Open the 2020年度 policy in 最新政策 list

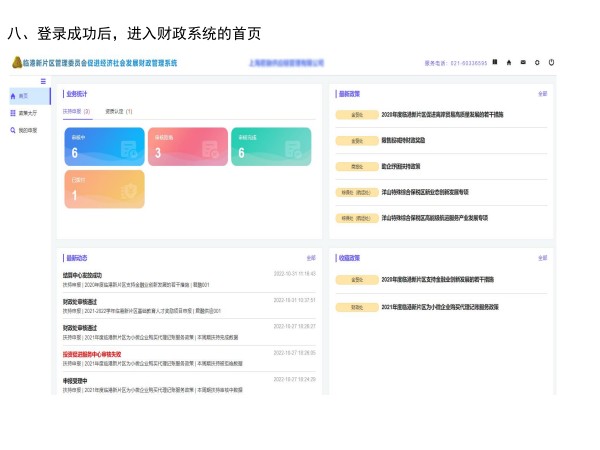pos(442,114)
